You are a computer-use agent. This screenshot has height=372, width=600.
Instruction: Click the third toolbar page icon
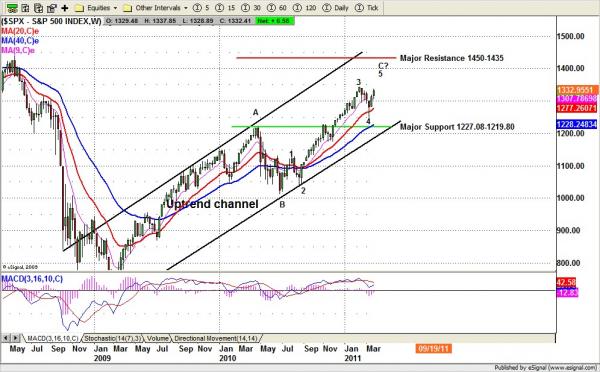(x=38, y=8)
